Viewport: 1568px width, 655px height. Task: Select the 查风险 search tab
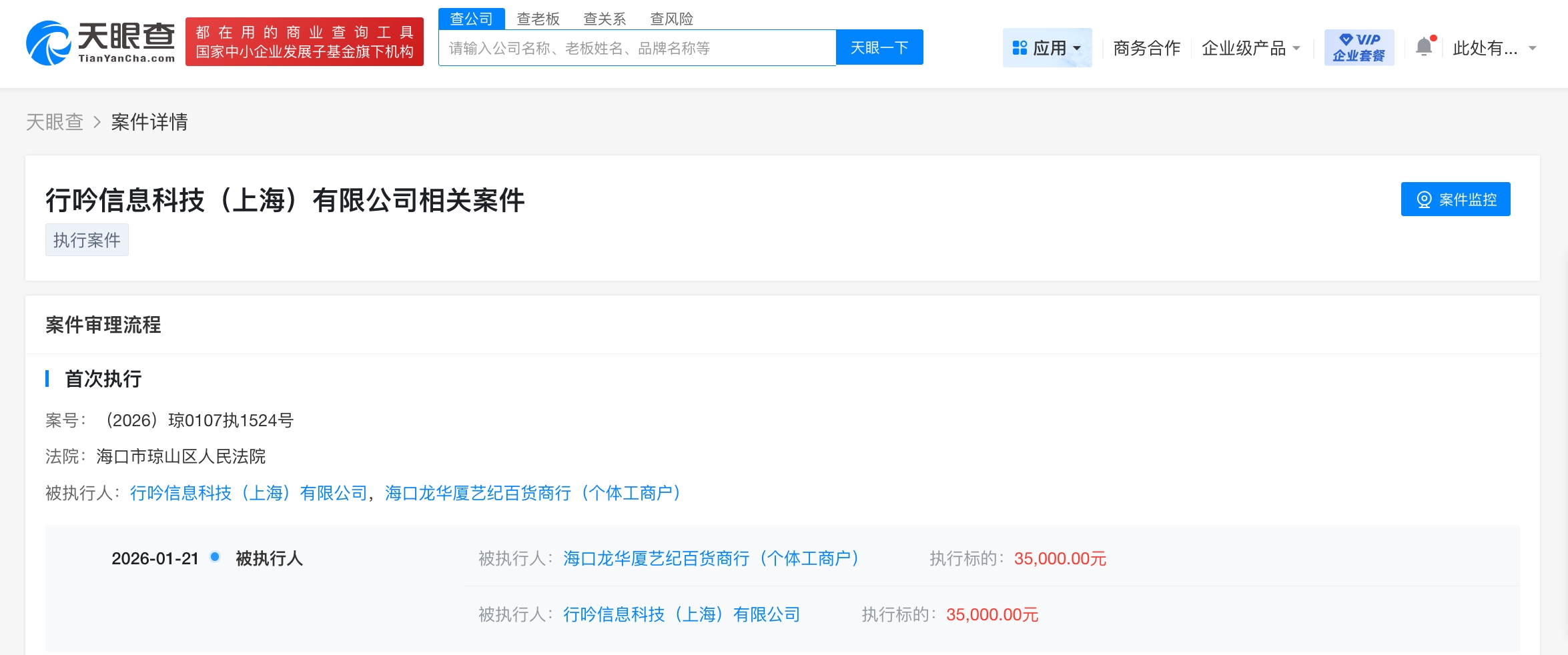671,19
